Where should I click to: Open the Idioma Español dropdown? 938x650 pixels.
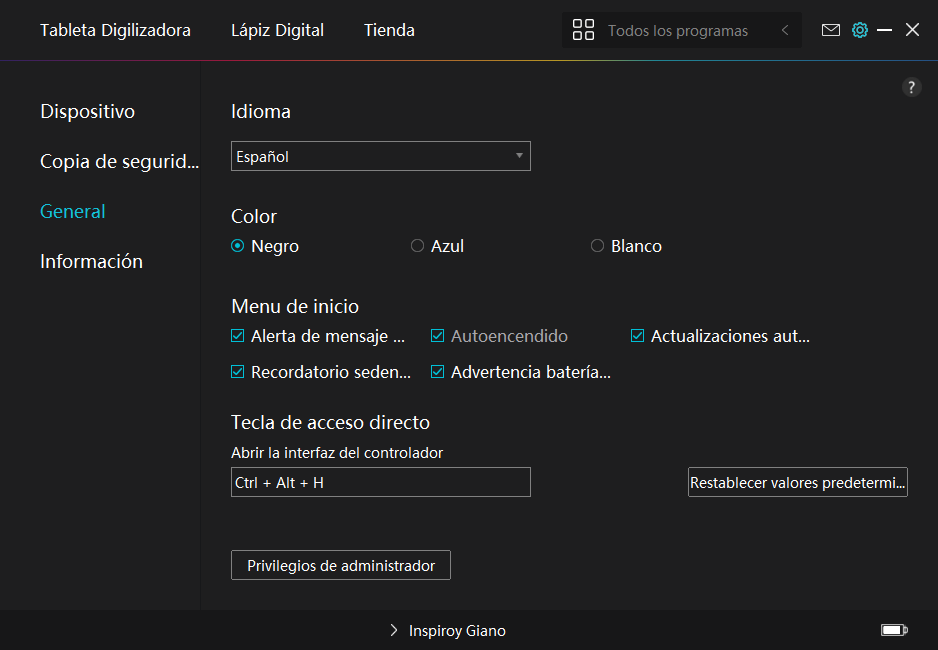pyautogui.click(x=380, y=156)
